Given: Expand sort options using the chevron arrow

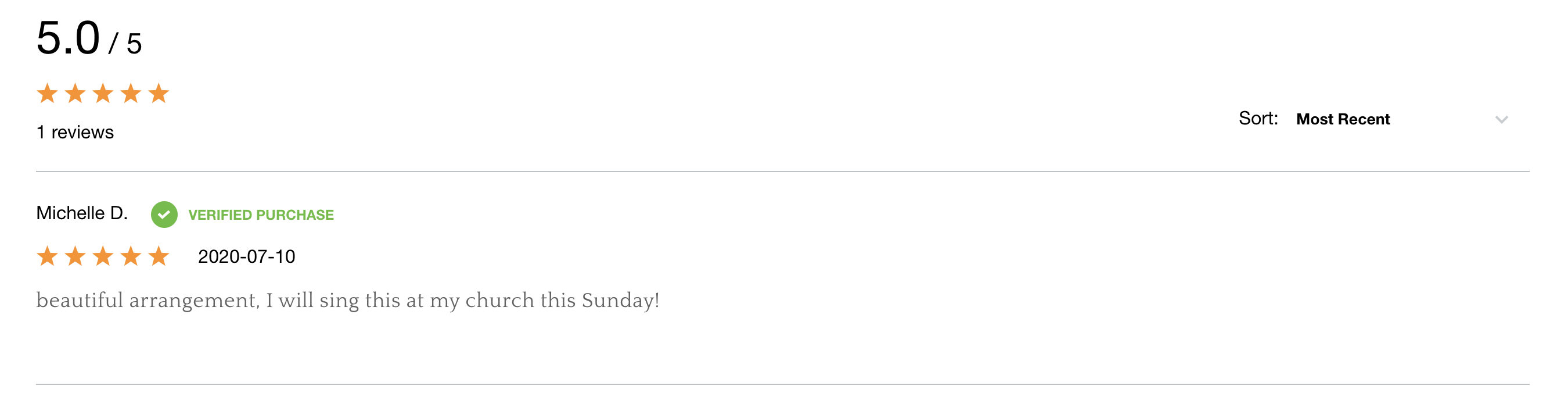Looking at the screenshot, I should pos(1501,119).
